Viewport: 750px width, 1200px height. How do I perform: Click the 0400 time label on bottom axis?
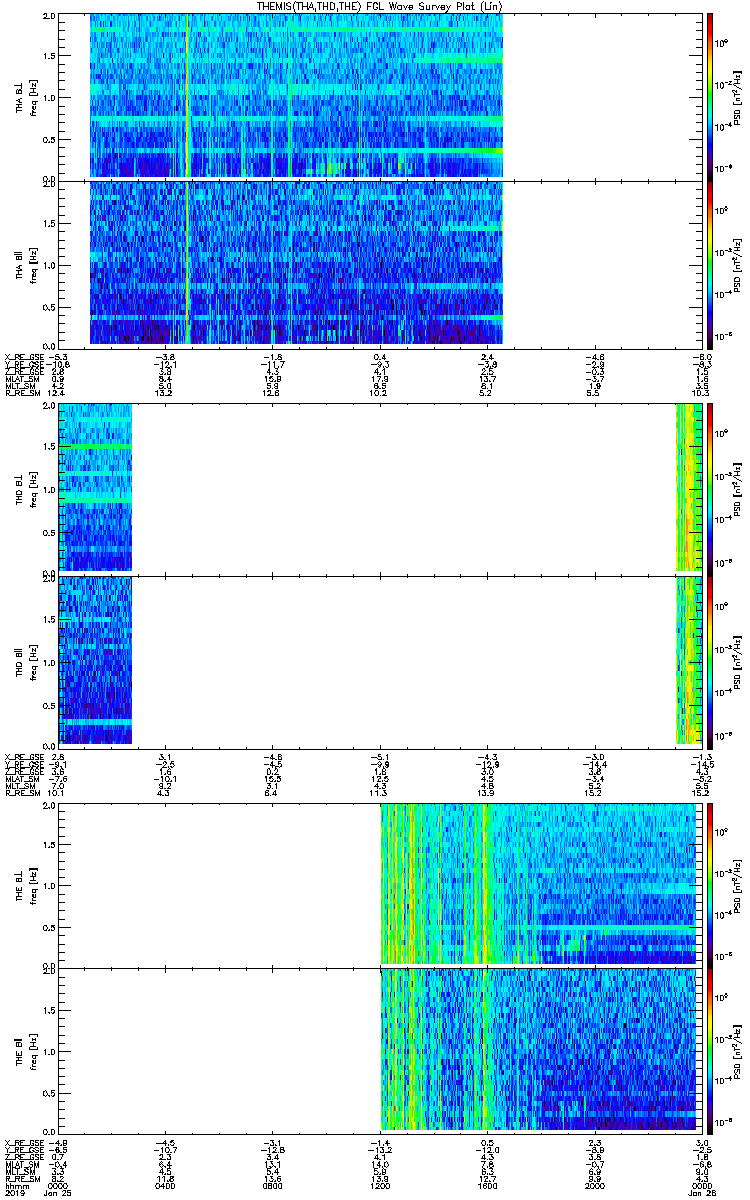click(165, 1185)
